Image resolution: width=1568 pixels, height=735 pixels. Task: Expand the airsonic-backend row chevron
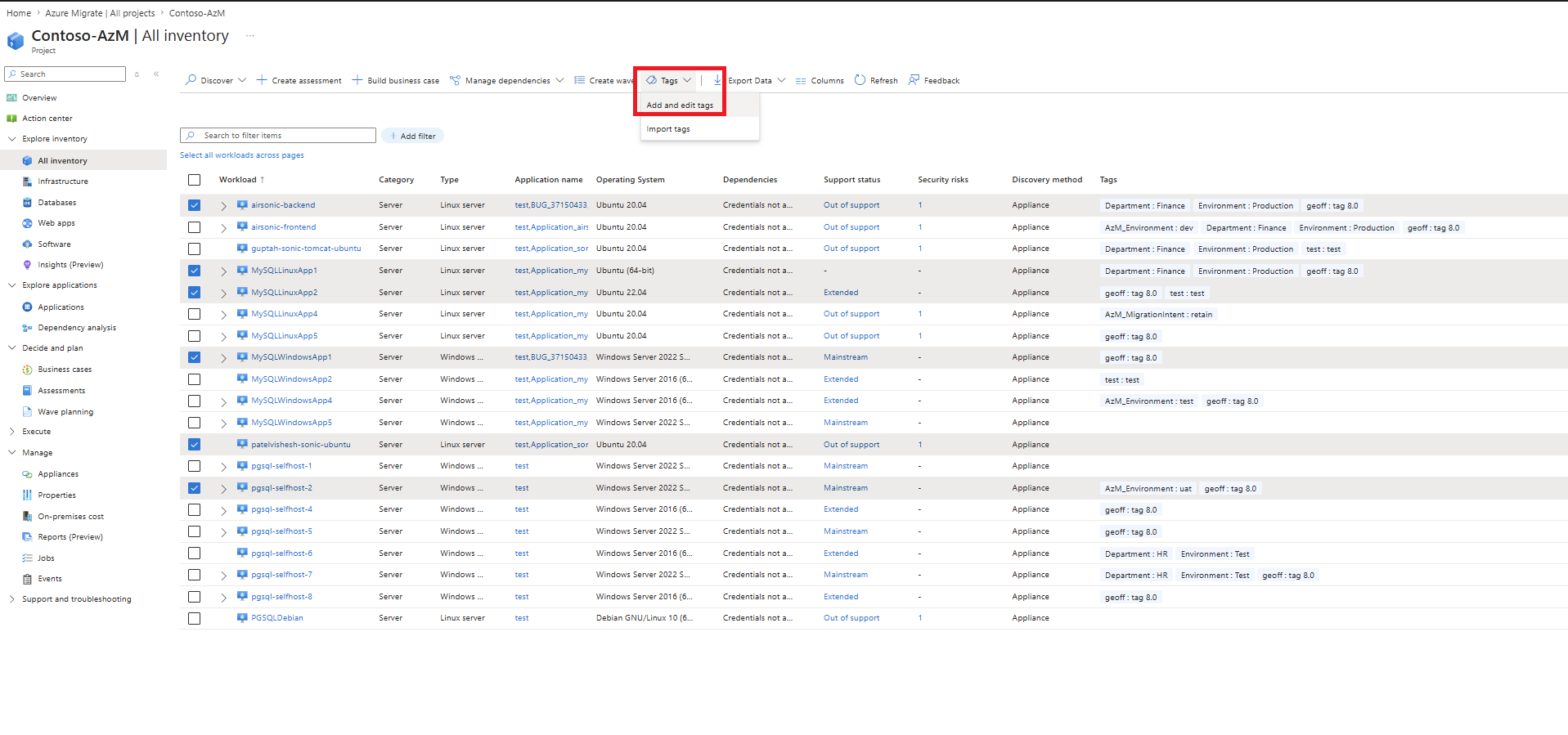[x=223, y=206]
